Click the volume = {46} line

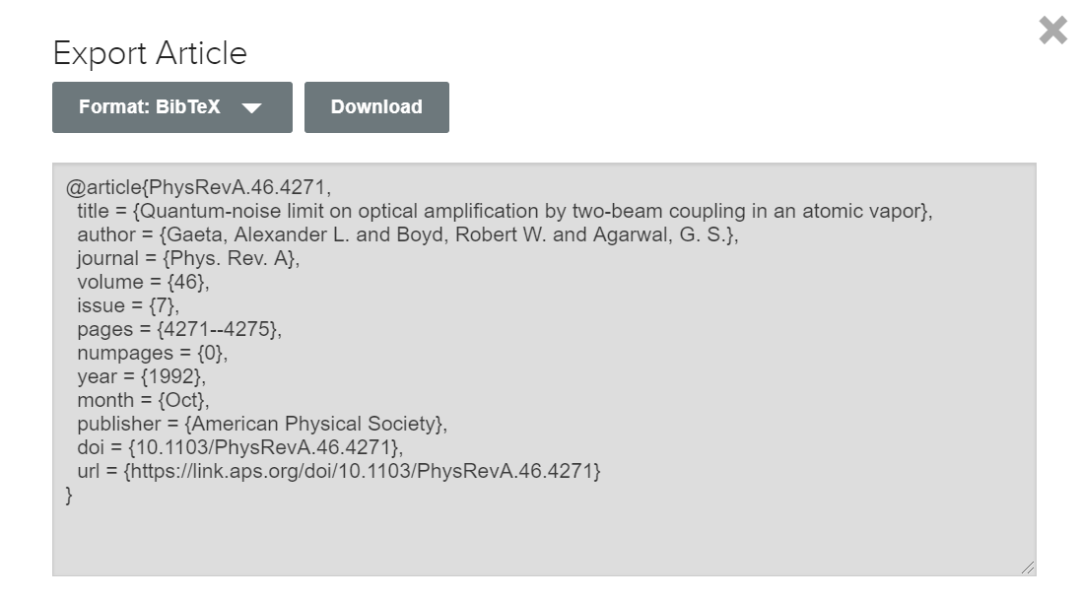click(143, 282)
